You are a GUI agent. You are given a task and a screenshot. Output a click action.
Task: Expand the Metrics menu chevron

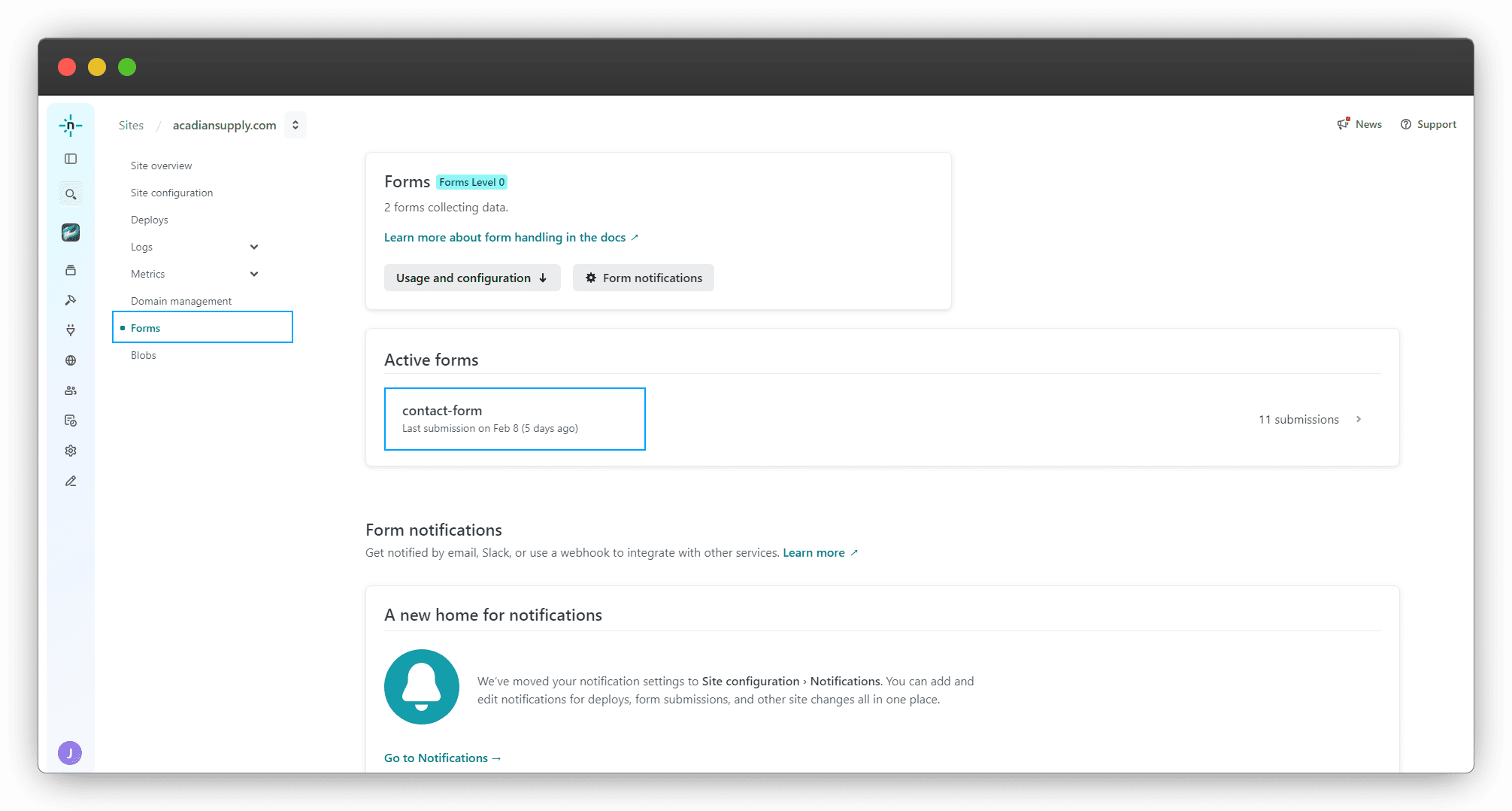[254, 274]
